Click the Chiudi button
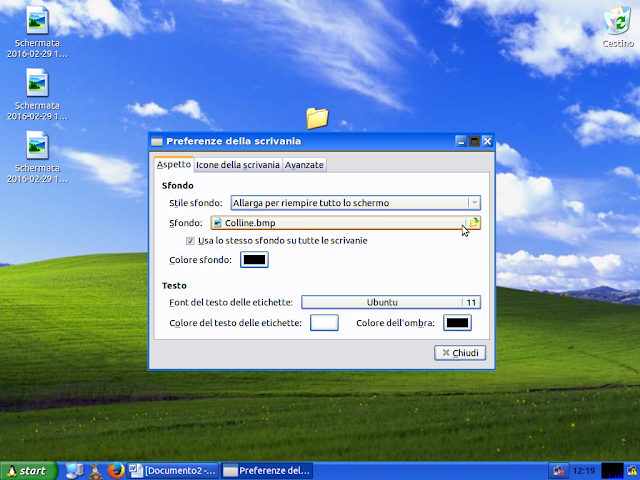The image size is (640, 480). tap(460, 353)
